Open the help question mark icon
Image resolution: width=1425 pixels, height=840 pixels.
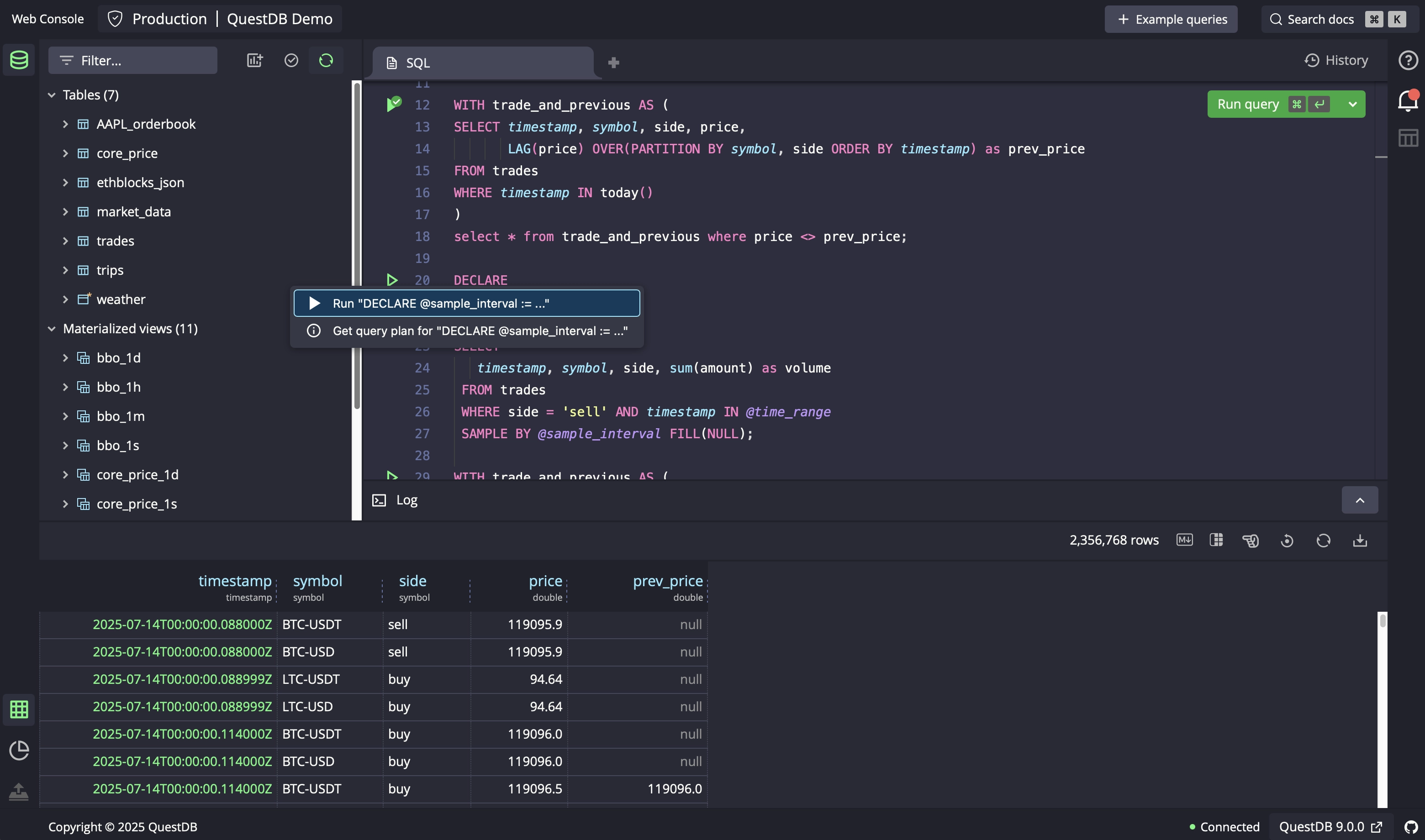coord(1408,60)
